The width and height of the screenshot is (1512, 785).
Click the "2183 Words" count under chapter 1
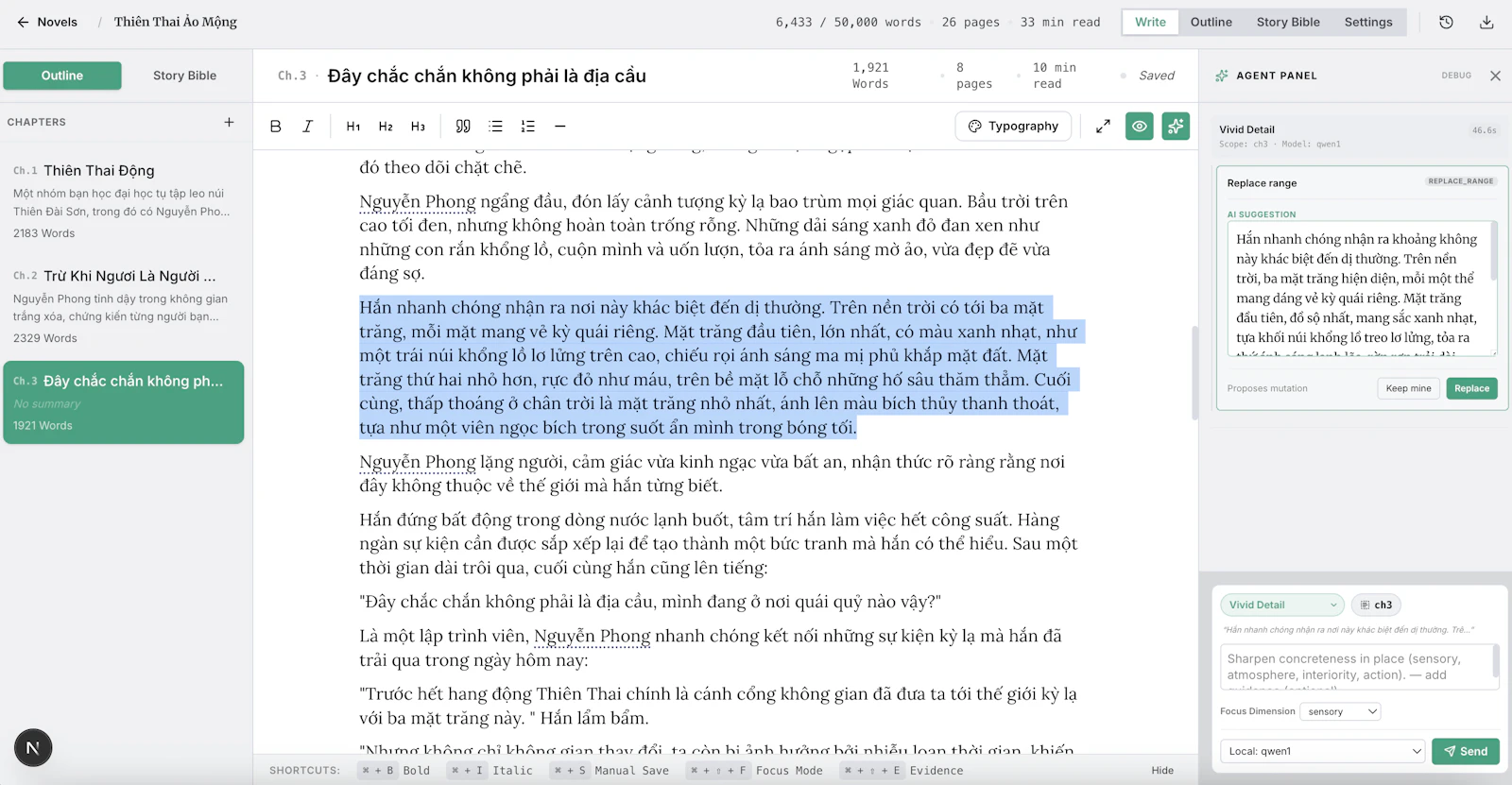tap(43, 233)
